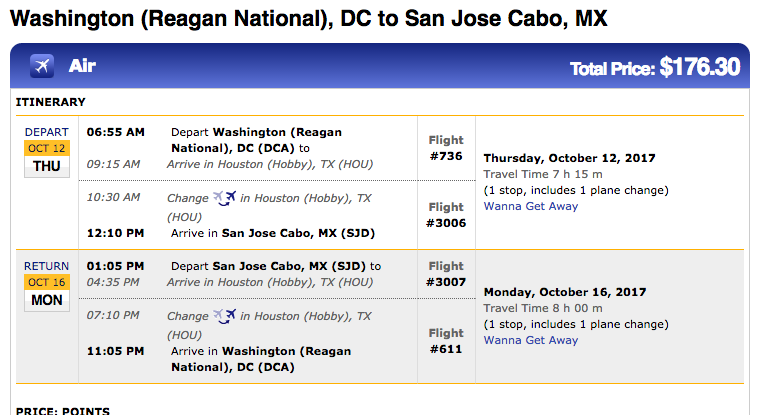Click the MON day label under Return
Viewport: 758px width, 415px height.
click(x=47, y=300)
